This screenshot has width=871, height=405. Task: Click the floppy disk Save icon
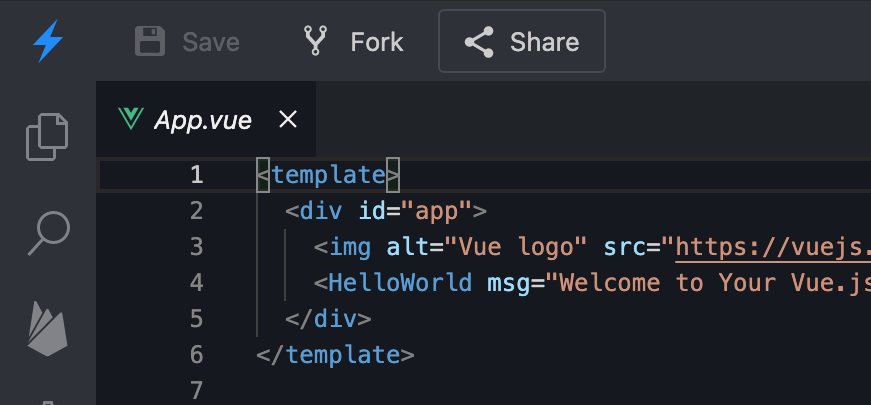coord(150,41)
